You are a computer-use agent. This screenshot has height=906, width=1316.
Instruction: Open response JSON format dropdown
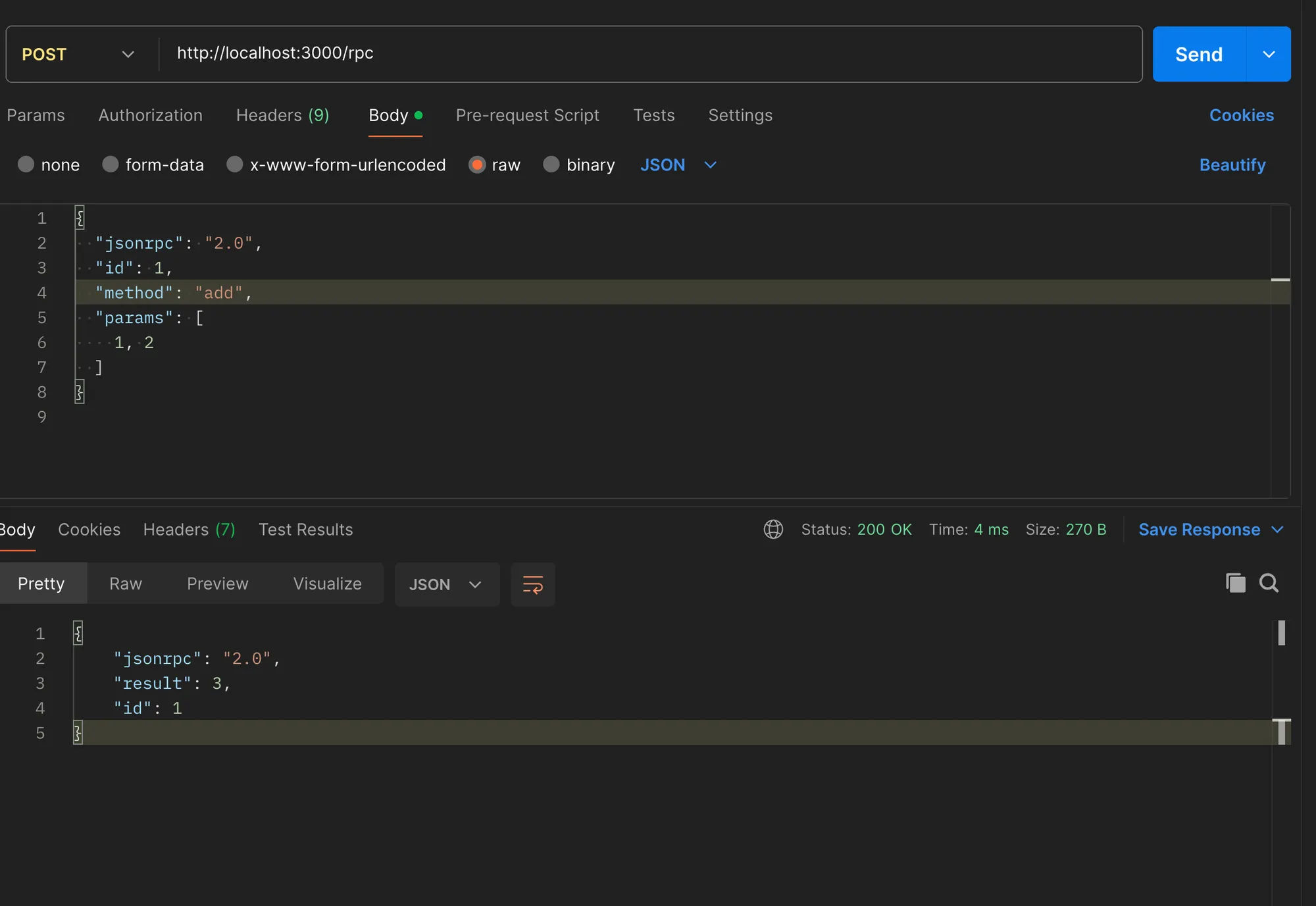pos(446,584)
